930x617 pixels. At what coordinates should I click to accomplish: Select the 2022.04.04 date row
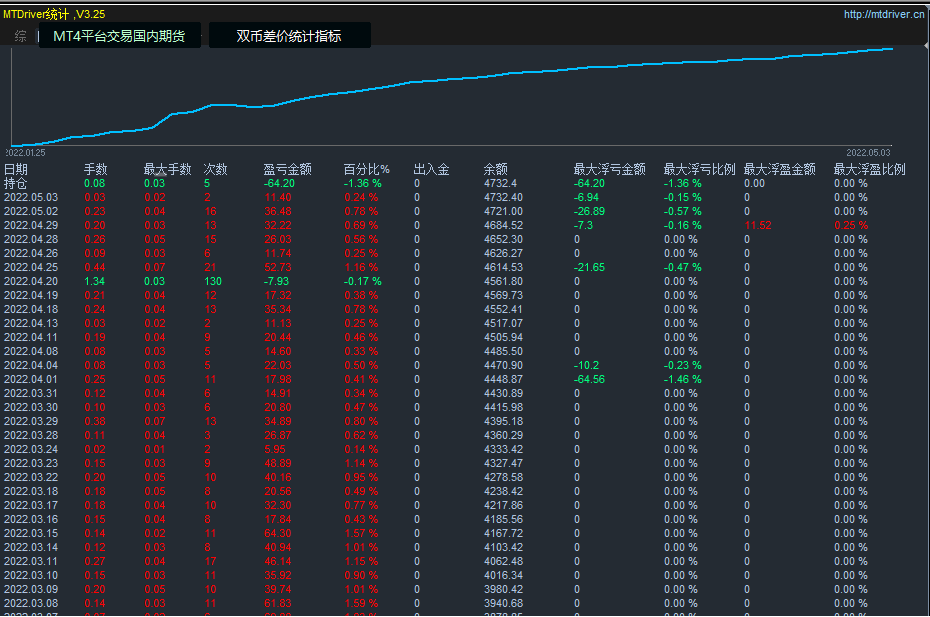[x=31, y=365]
